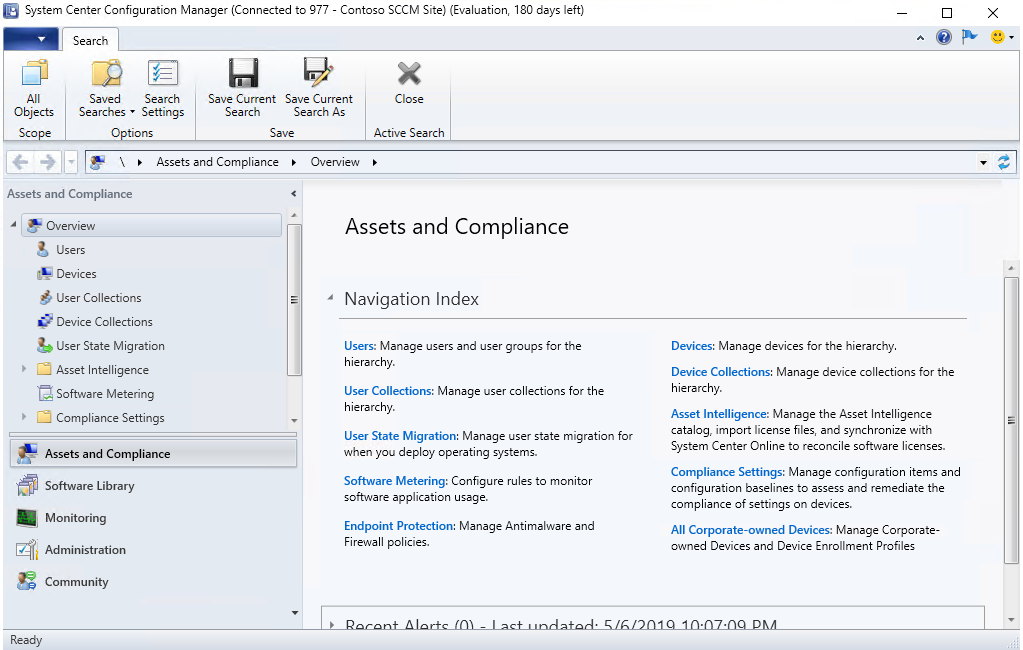The image size is (1023, 650).
Task: Open the Assets and Compliance workspace
Action: click(x=153, y=454)
